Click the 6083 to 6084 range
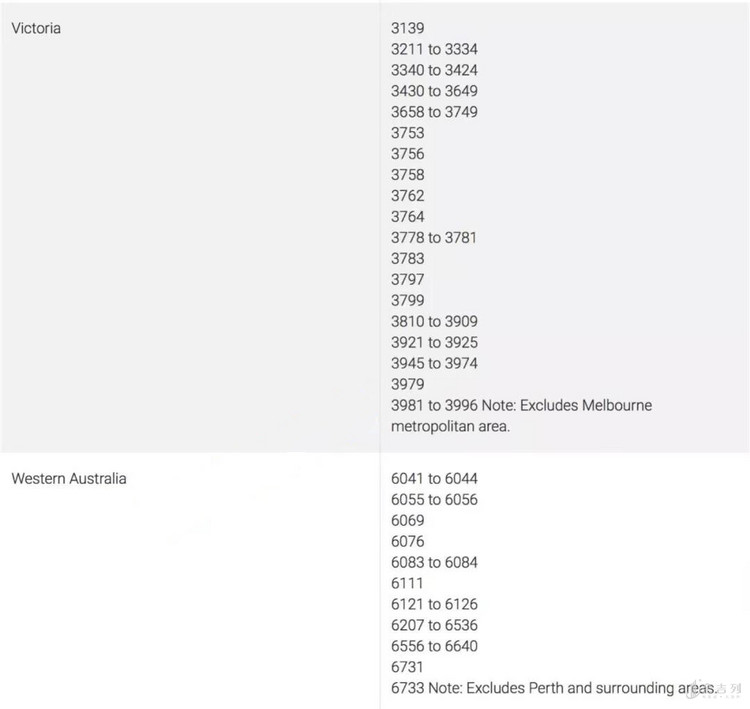This screenshot has height=709, width=750. point(434,562)
